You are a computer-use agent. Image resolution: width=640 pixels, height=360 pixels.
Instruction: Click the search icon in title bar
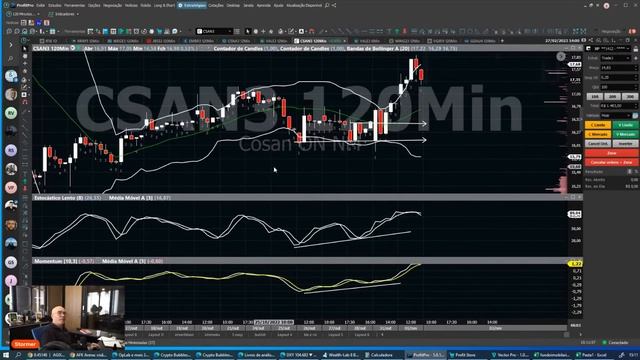327,5
